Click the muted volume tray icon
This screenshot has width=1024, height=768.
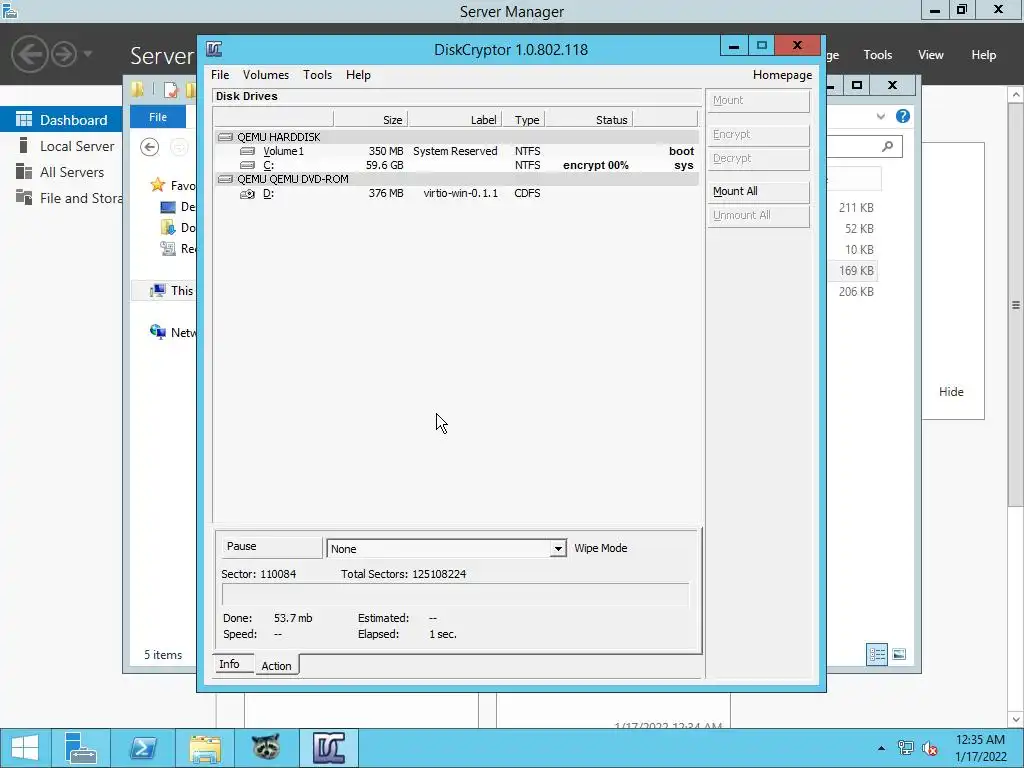pos(930,748)
